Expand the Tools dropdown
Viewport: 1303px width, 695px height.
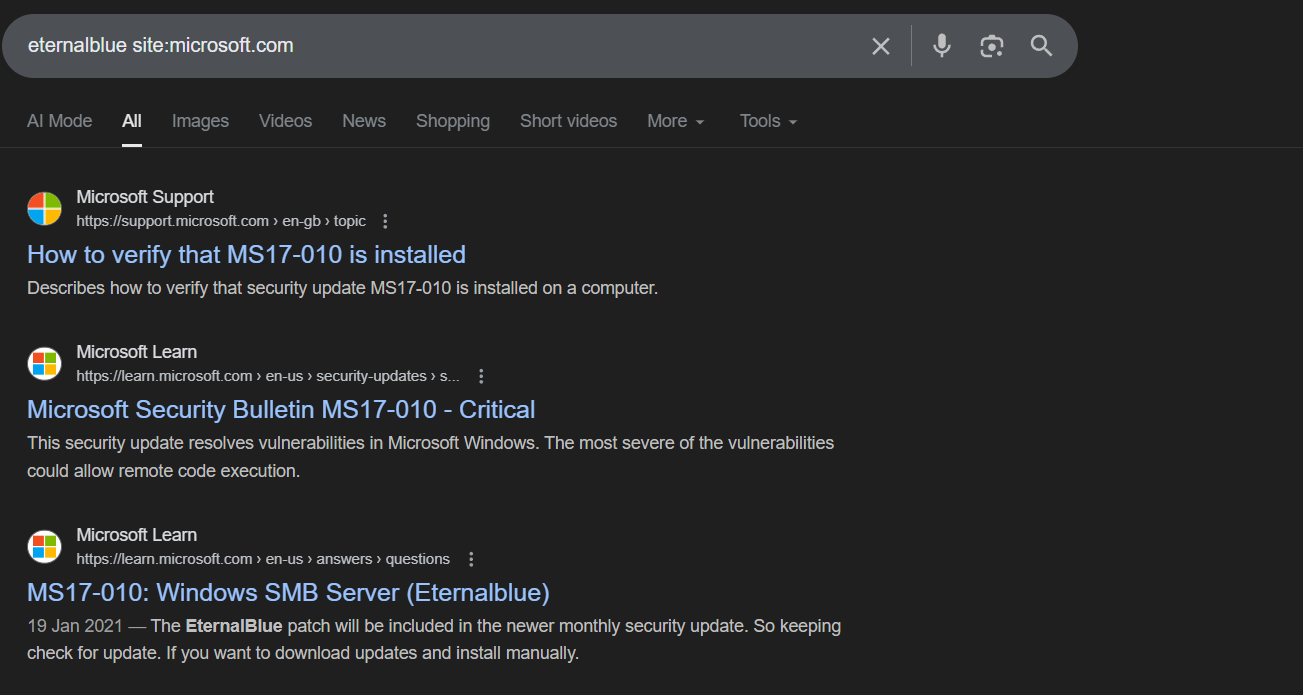click(768, 121)
